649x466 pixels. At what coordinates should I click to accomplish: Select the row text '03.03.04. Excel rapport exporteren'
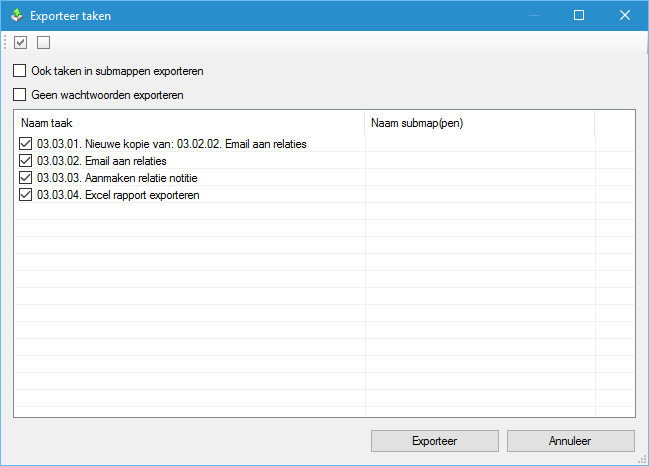[x=118, y=195]
